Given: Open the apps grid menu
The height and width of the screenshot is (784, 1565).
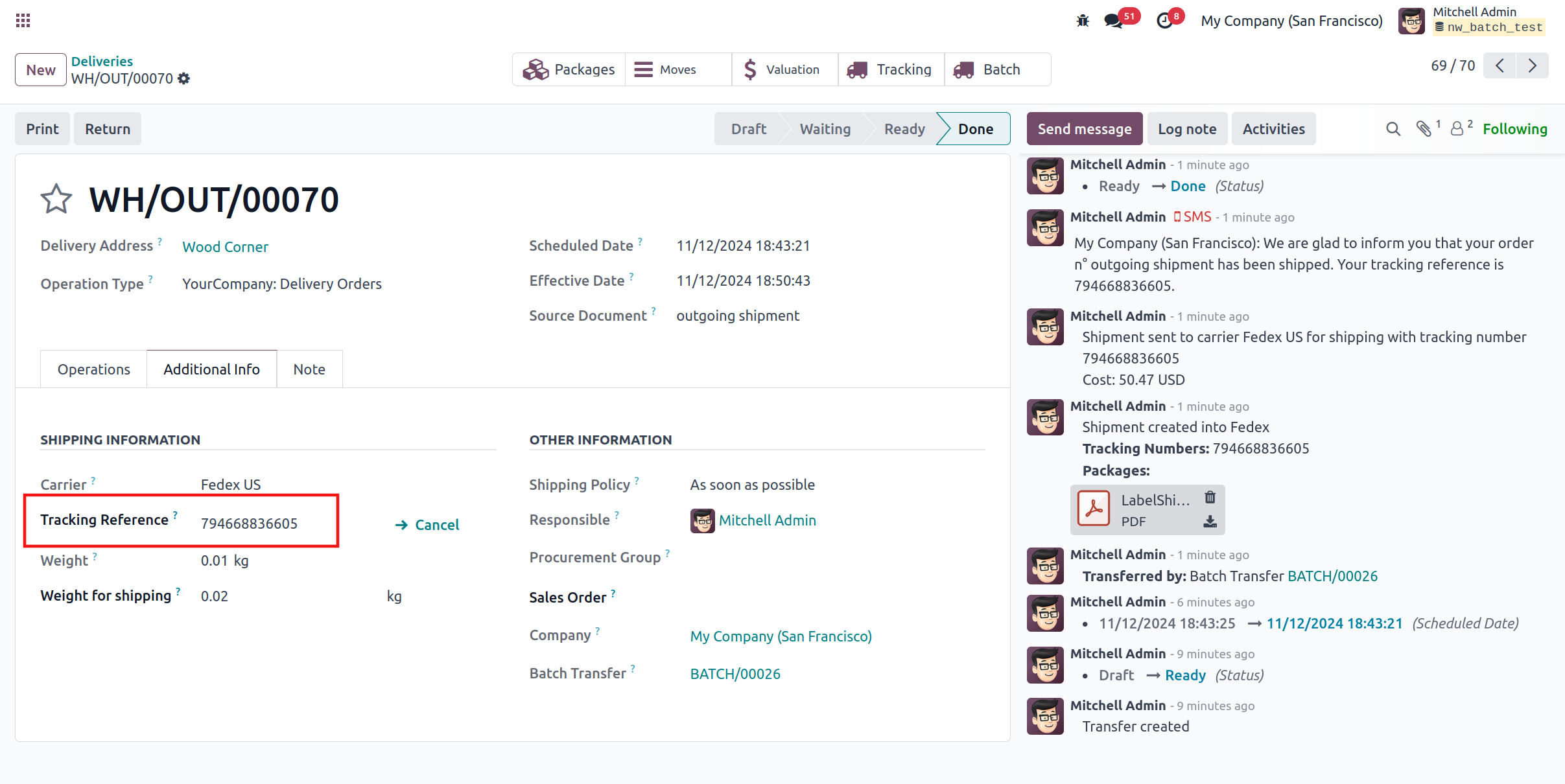Looking at the screenshot, I should 23,21.
